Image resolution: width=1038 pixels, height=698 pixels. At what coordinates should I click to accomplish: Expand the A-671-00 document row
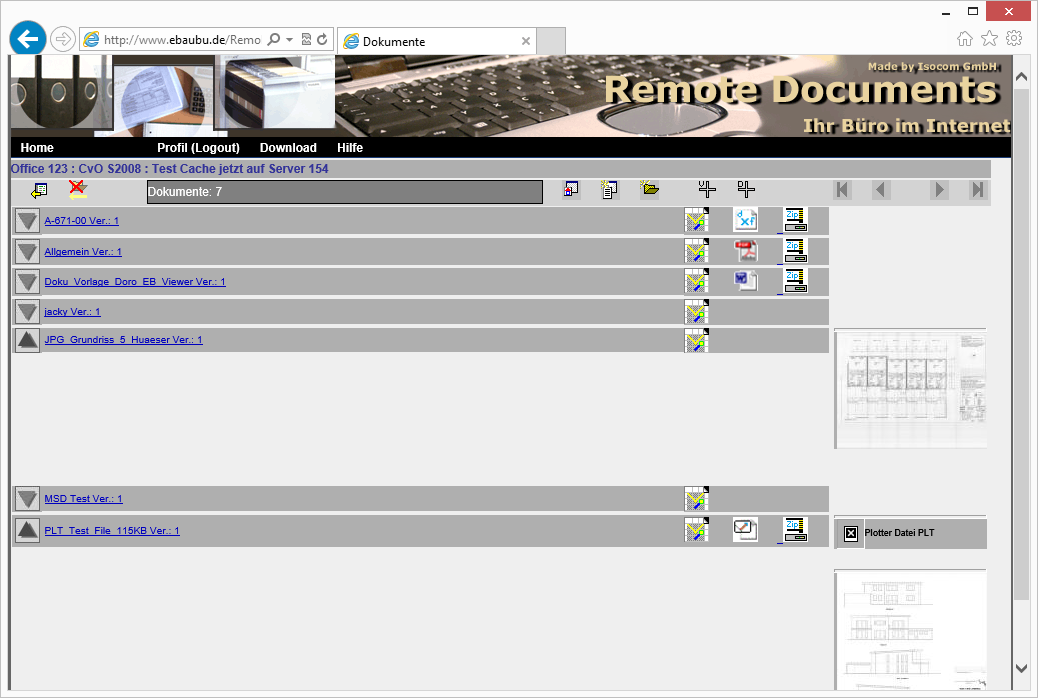point(27,221)
